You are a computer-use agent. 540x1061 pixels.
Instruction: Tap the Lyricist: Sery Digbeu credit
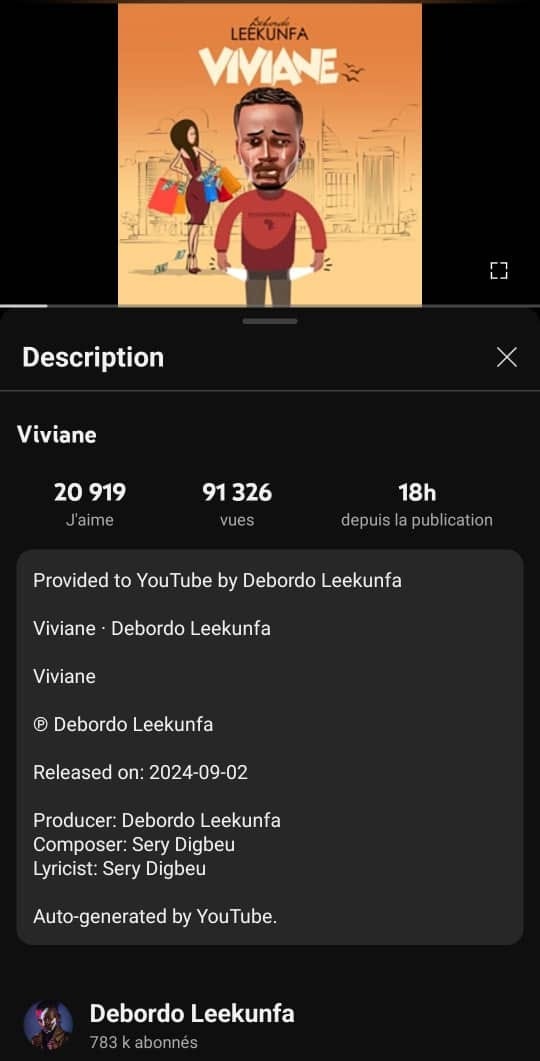tap(119, 868)
